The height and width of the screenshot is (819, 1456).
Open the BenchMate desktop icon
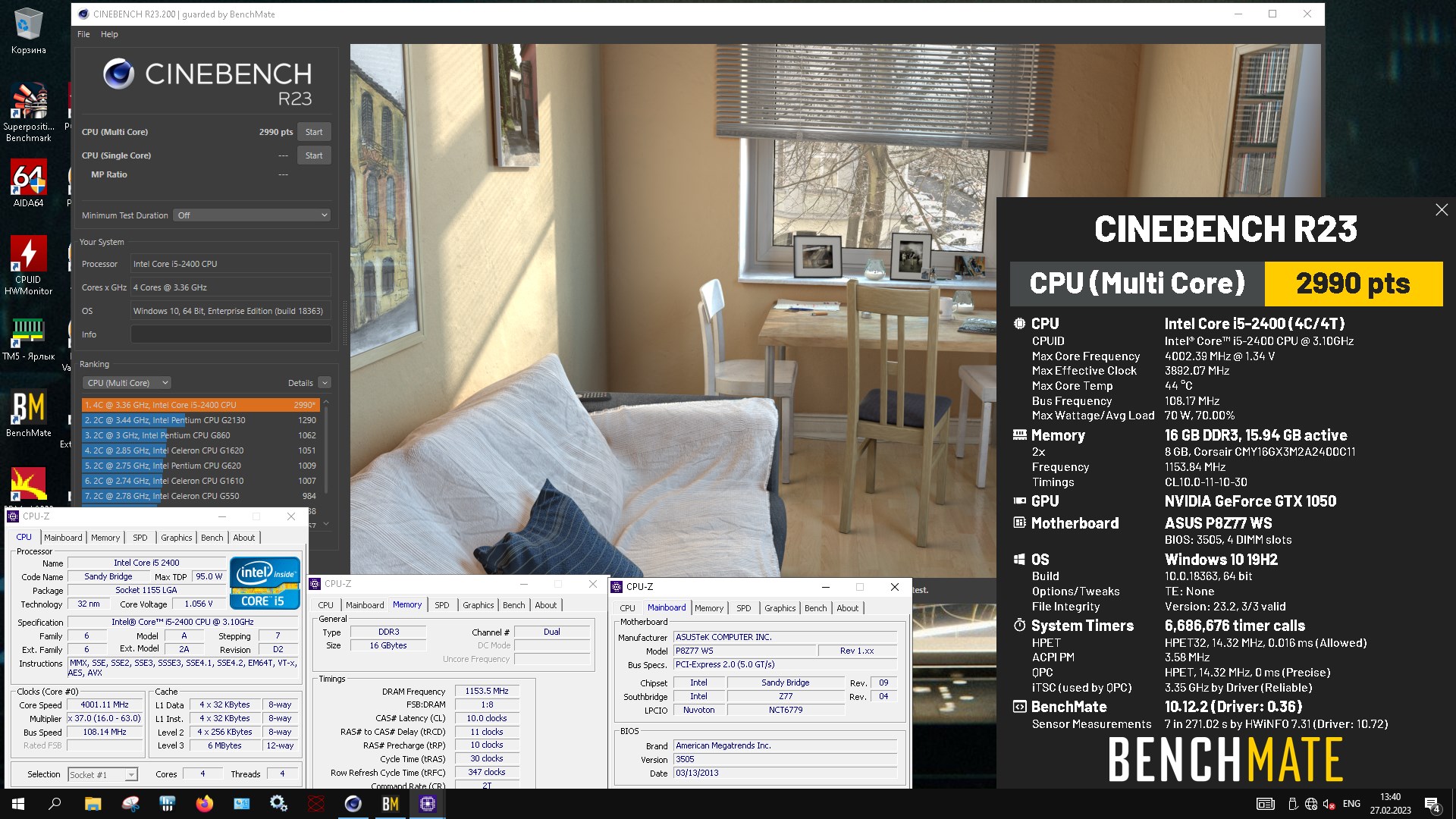coord(28,414)
